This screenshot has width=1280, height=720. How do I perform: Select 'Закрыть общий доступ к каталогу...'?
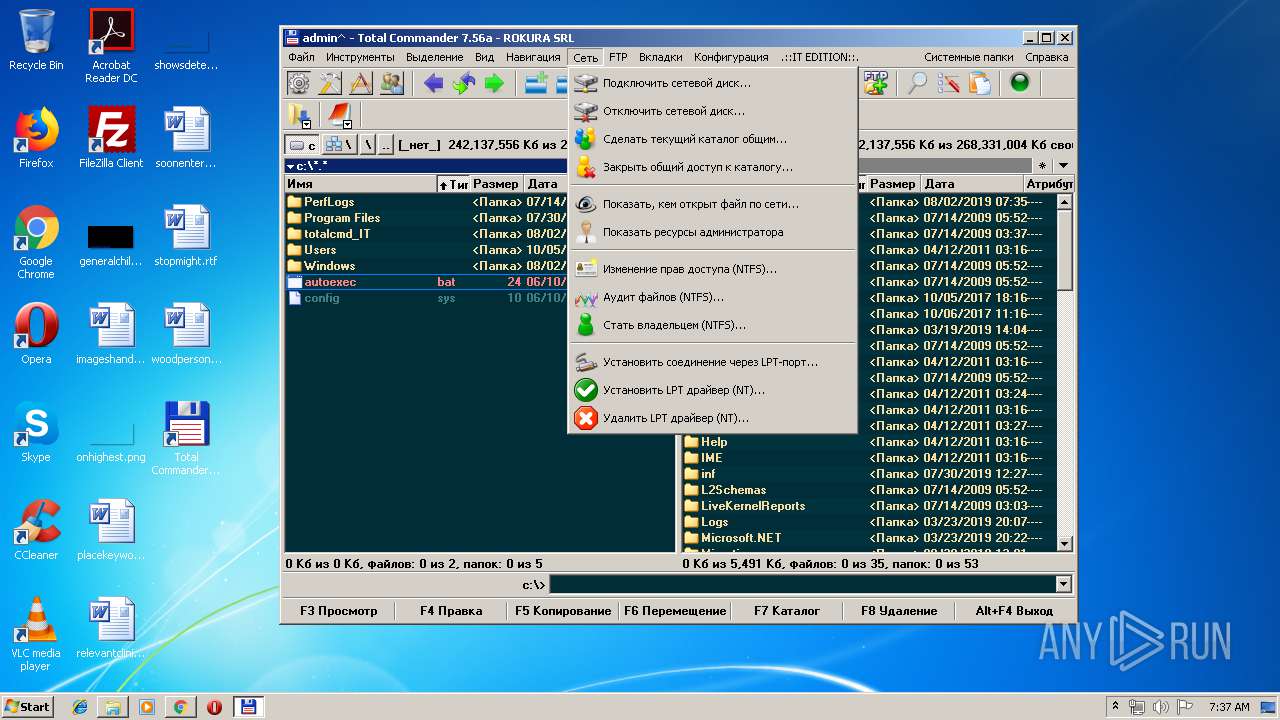[x=713, y=167]
